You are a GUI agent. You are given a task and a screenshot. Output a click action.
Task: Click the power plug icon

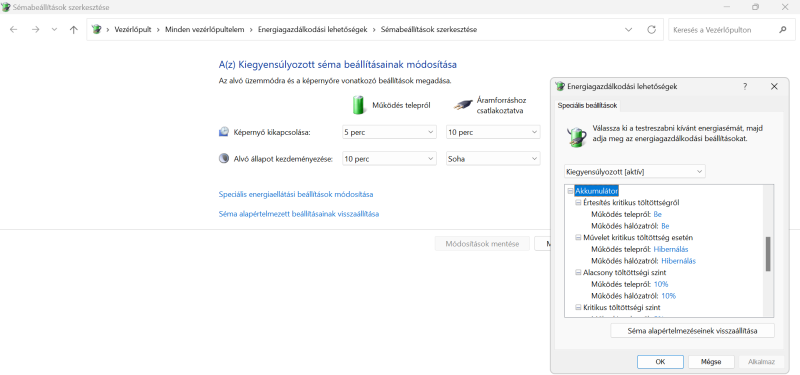(463, 105)
